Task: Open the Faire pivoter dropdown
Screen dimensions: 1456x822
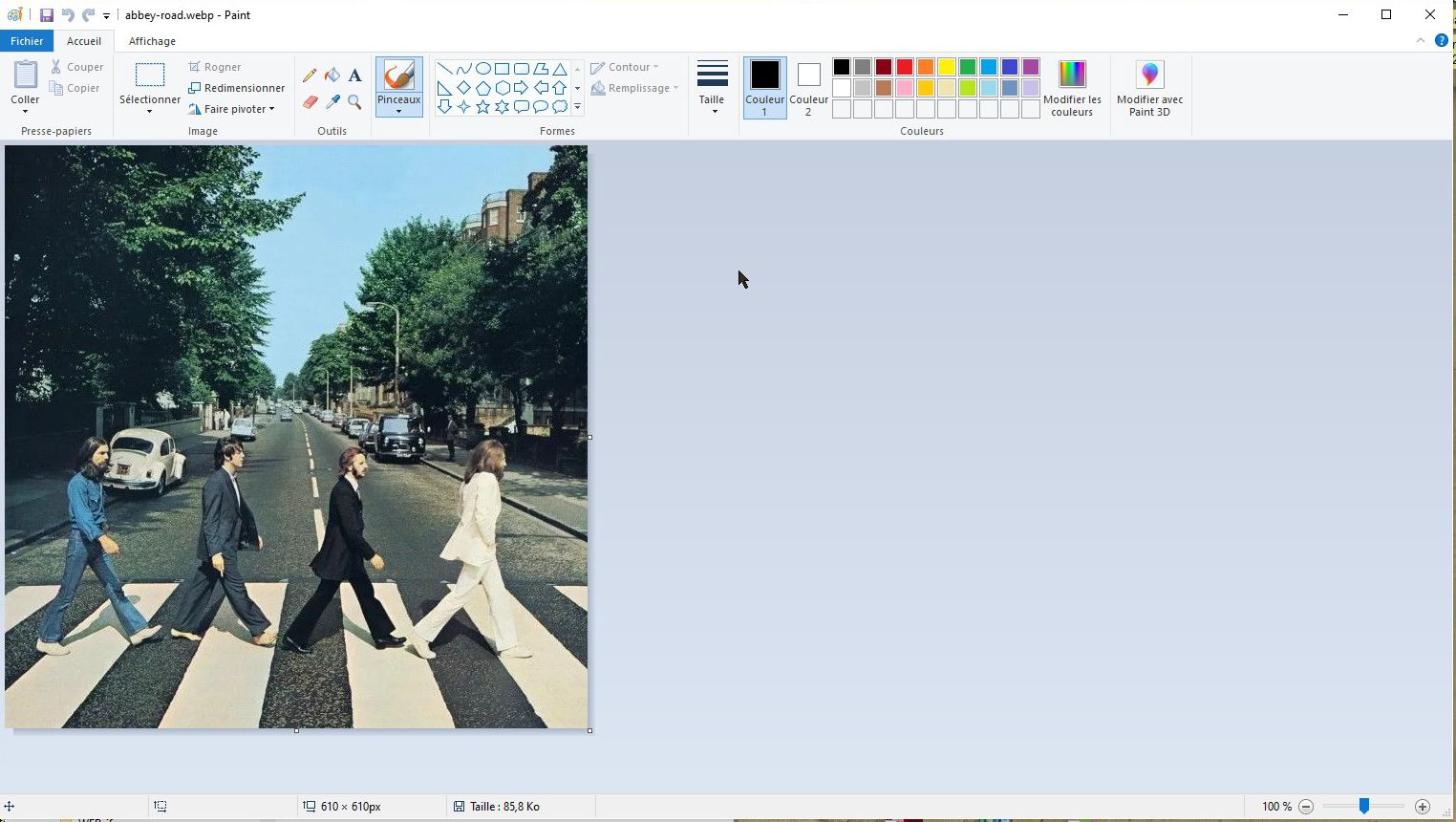Action: [x=231, y=109]
